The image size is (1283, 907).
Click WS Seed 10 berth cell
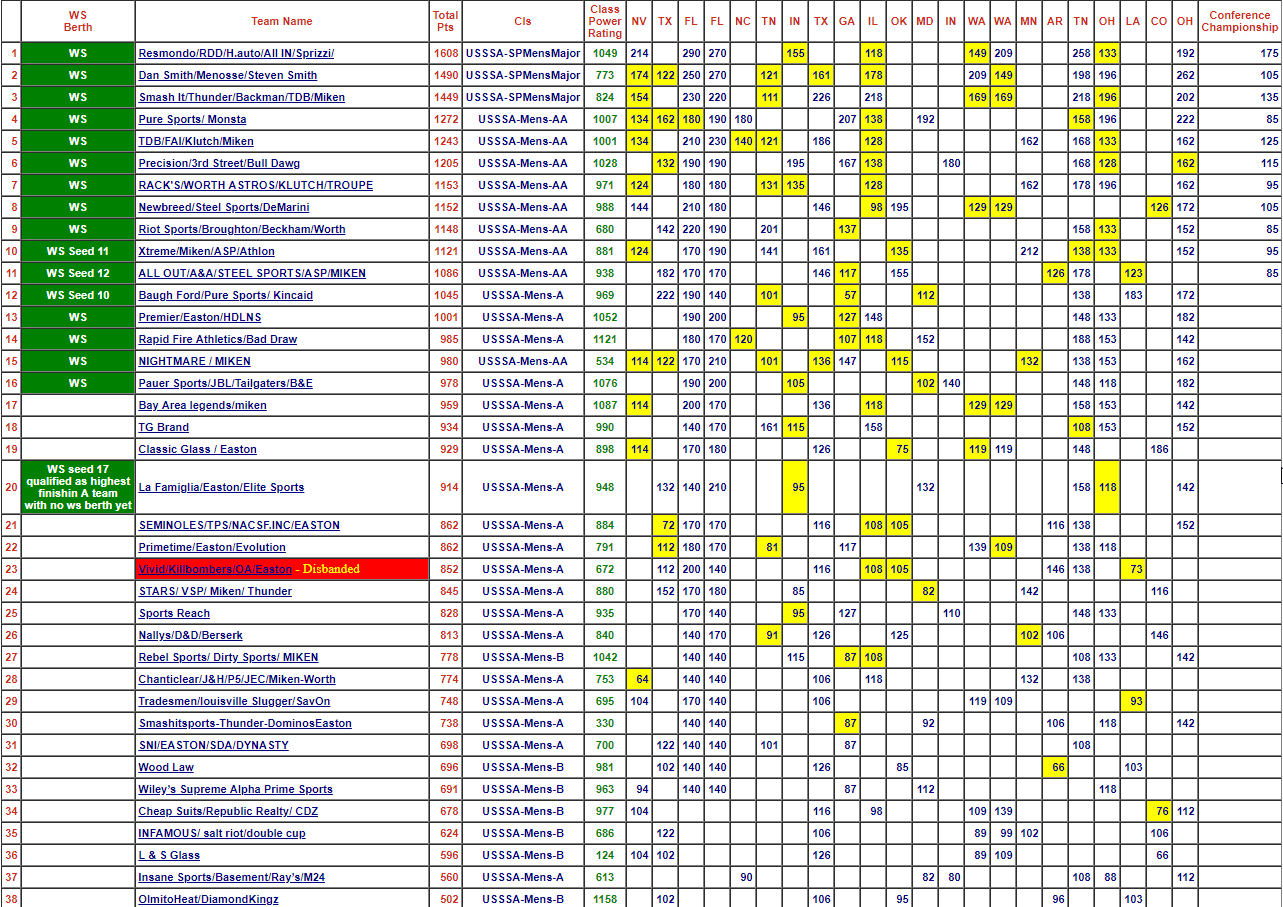click(x=78, y=295)
